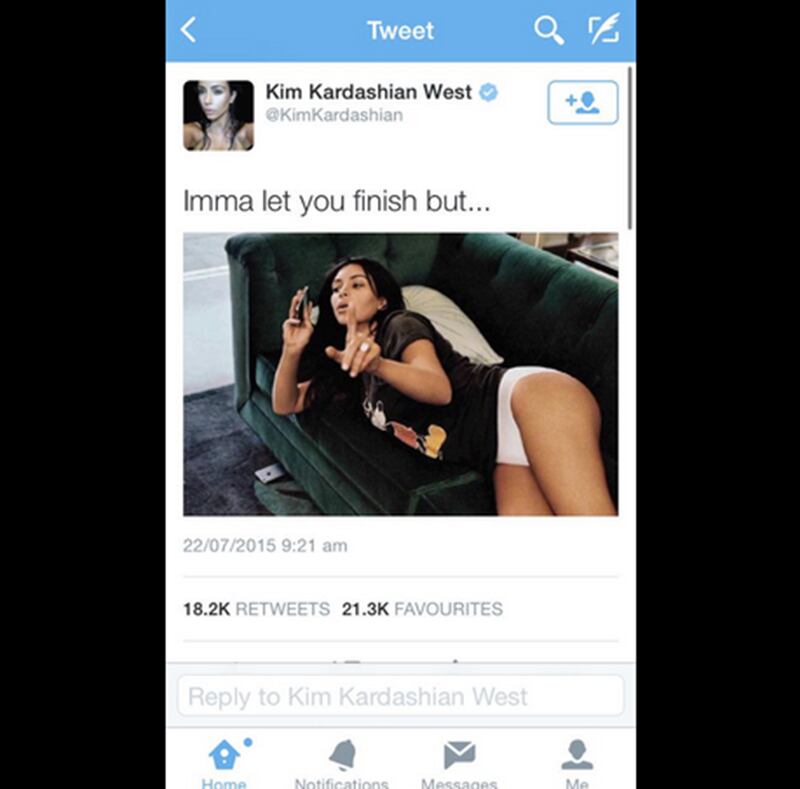View the 21.3K favourites list
The height and width of the screenshot is (789, 800).
click(x=422, y=609)
